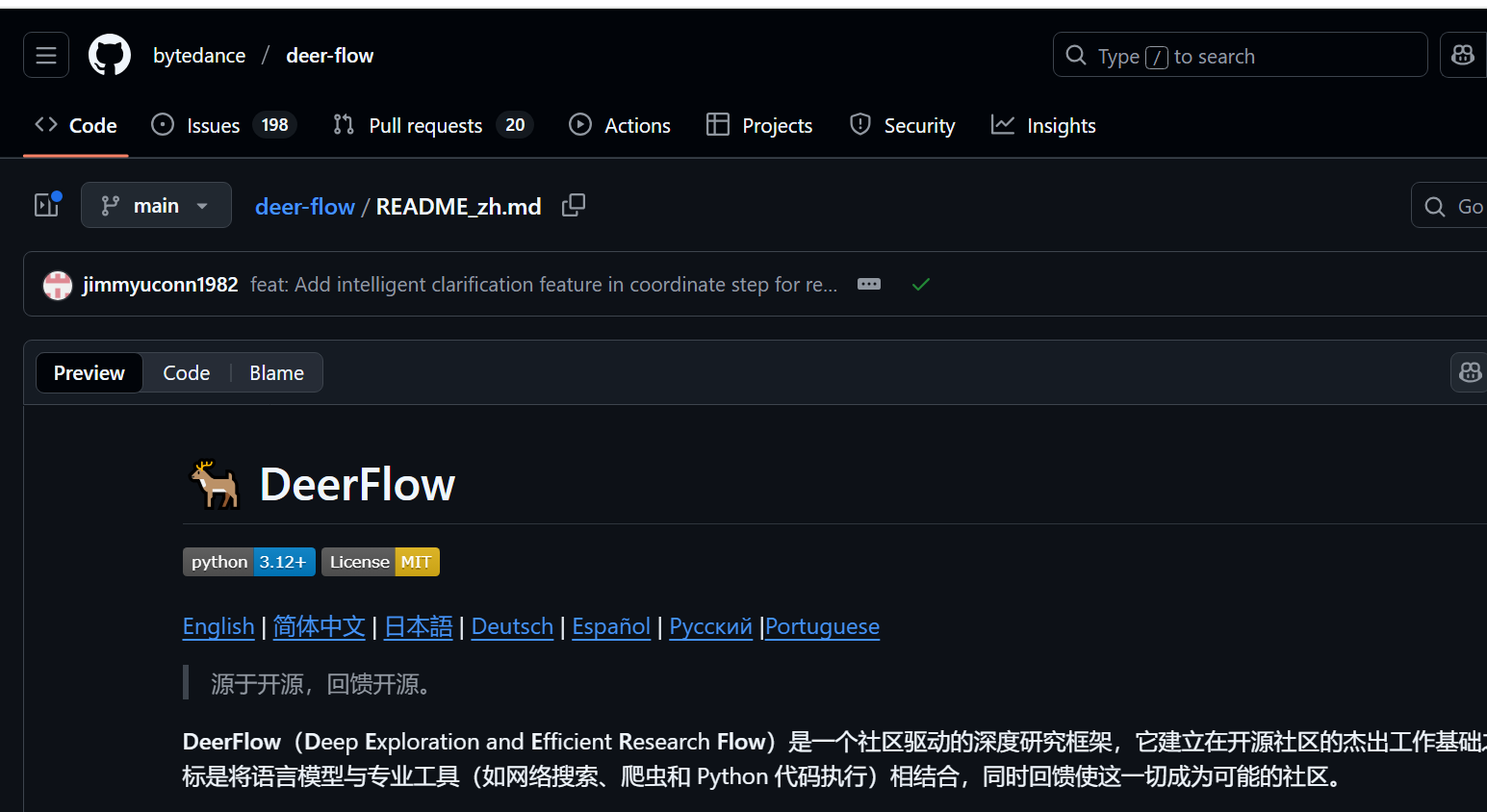Viewport: 1487px width, 812px height.
Task: Open jimmyuconn1982 profile link
Action: click(160, 285)
